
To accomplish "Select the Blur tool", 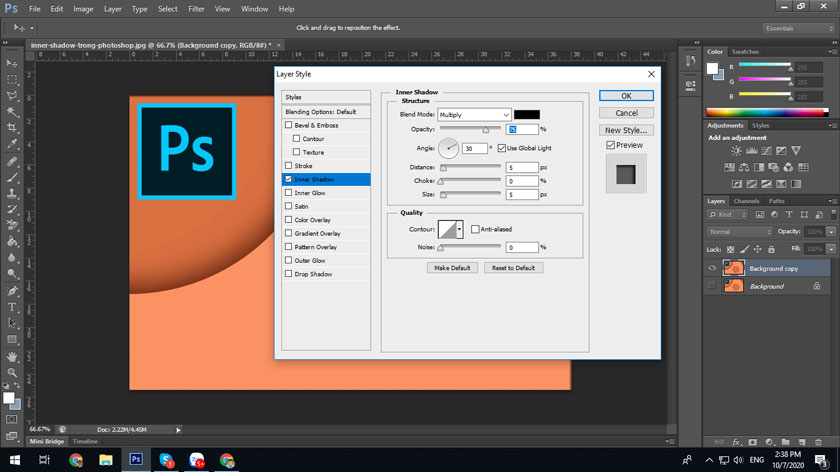I will (12, 258).
